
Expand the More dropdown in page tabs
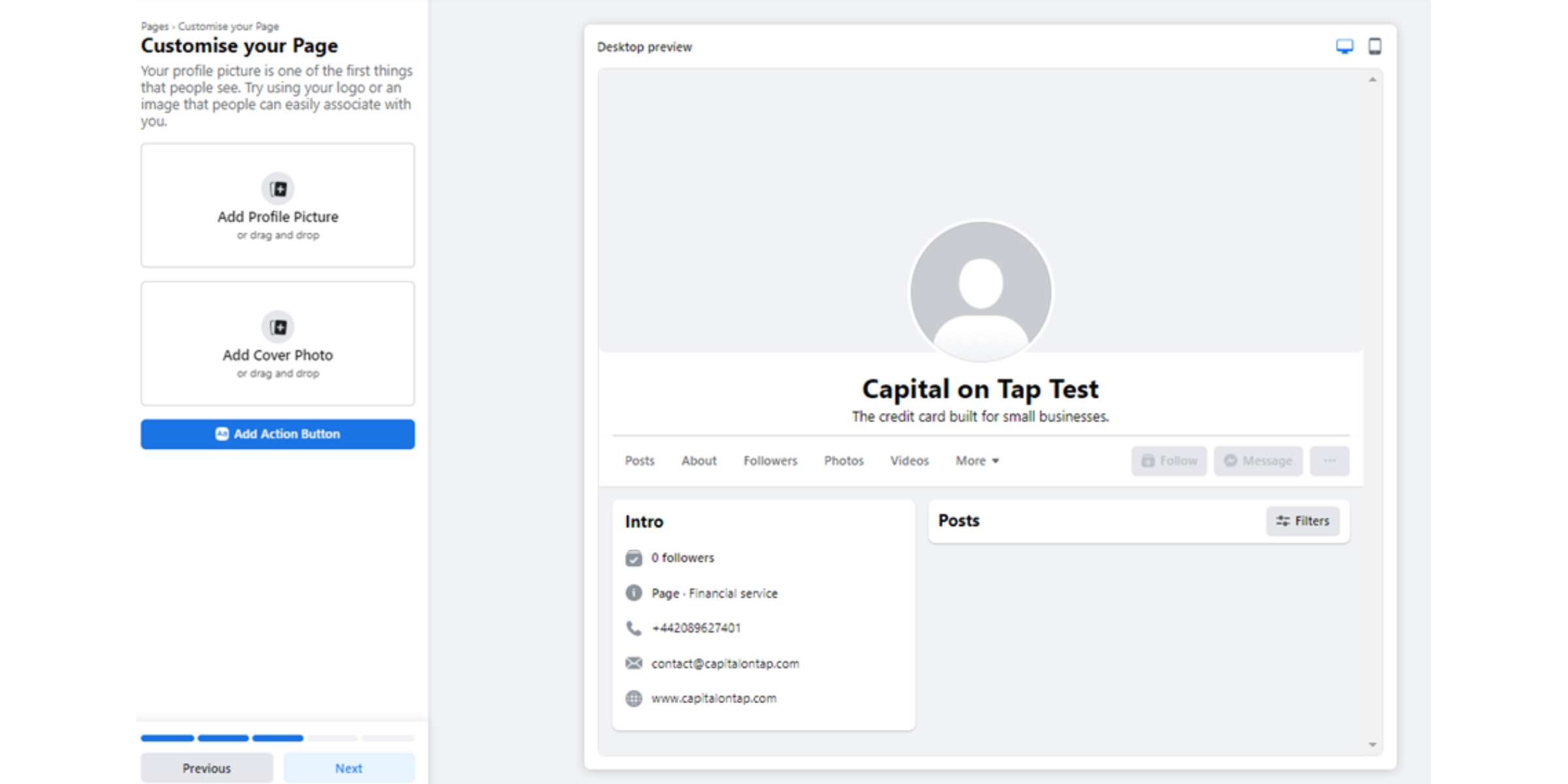pyautogui.click(x=977, y=461)
